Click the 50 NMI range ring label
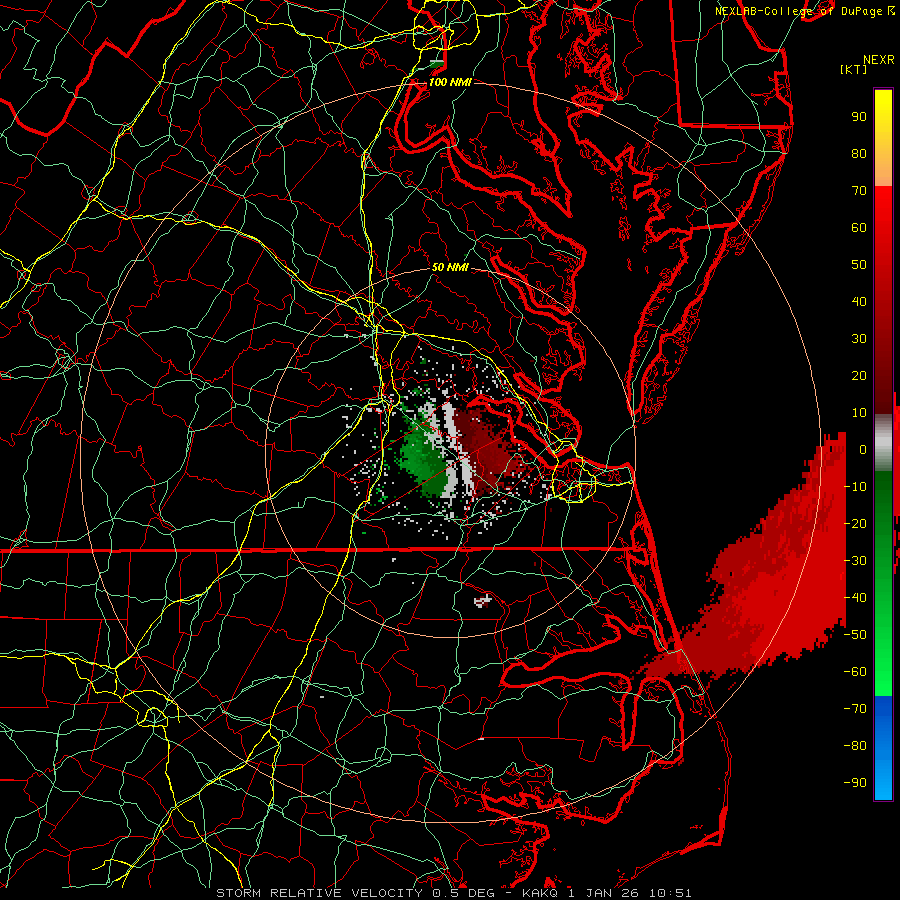Viewport: 900px width, 900px height. point(450,267)
